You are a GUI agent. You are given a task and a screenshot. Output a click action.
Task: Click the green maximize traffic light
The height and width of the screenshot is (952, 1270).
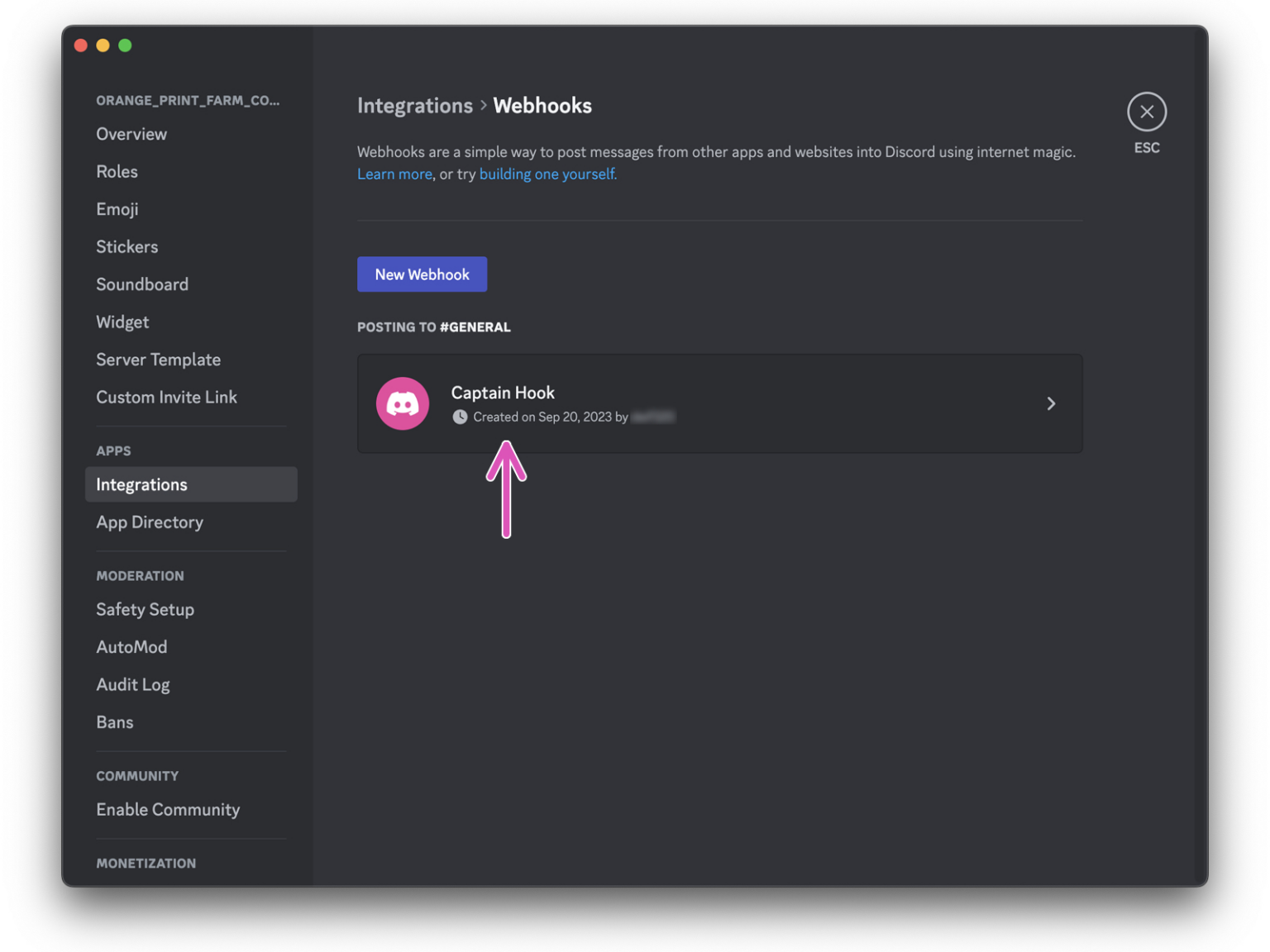(125, 45)
